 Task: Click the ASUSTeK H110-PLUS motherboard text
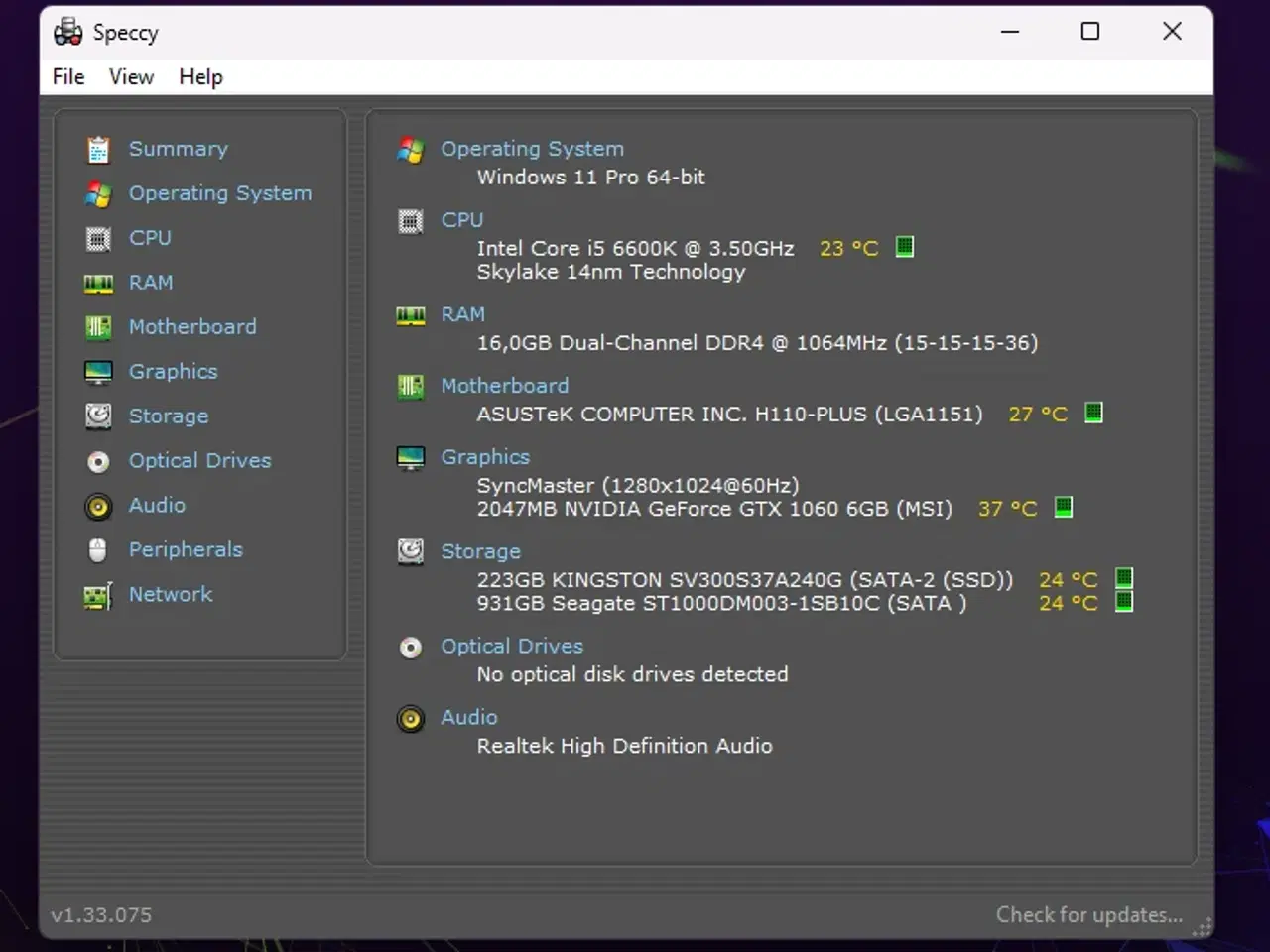[x=729, y=415]
